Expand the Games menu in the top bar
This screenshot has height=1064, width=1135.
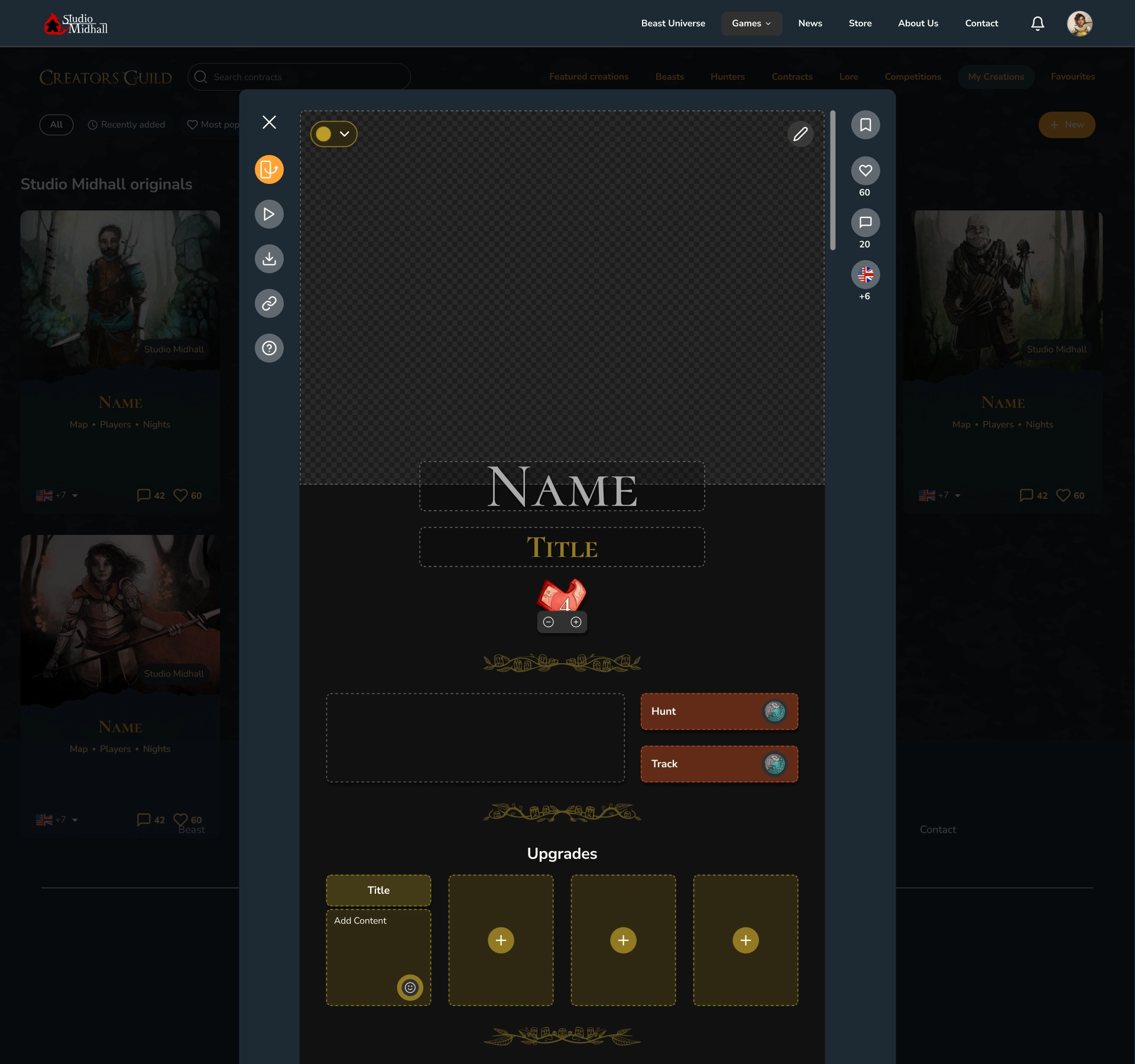click(x=751, y=23)
